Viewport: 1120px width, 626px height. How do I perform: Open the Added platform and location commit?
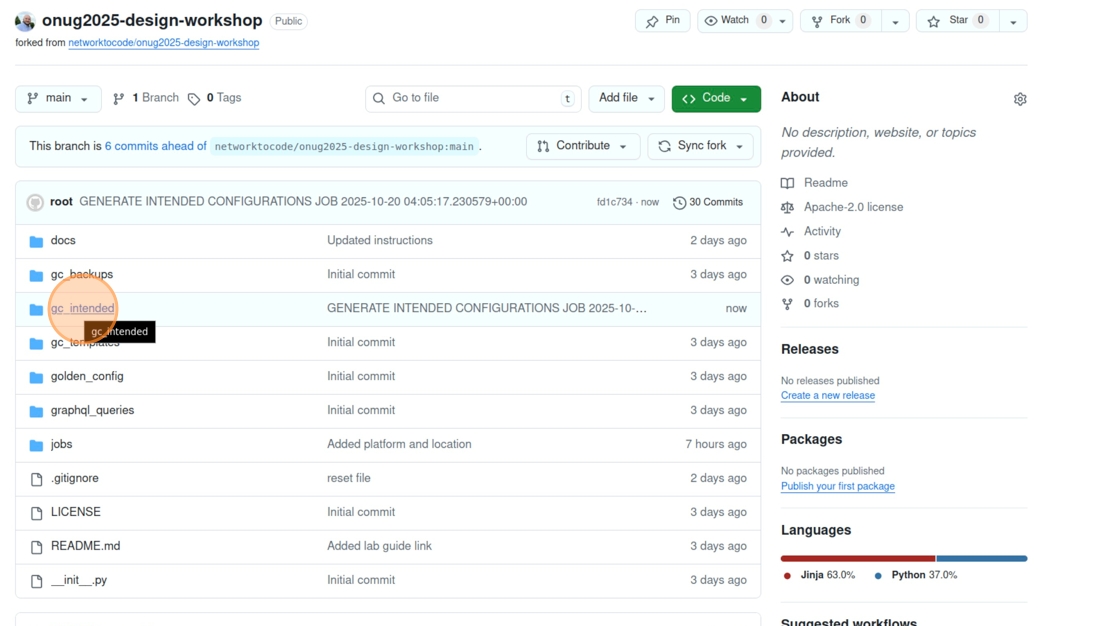399,444
